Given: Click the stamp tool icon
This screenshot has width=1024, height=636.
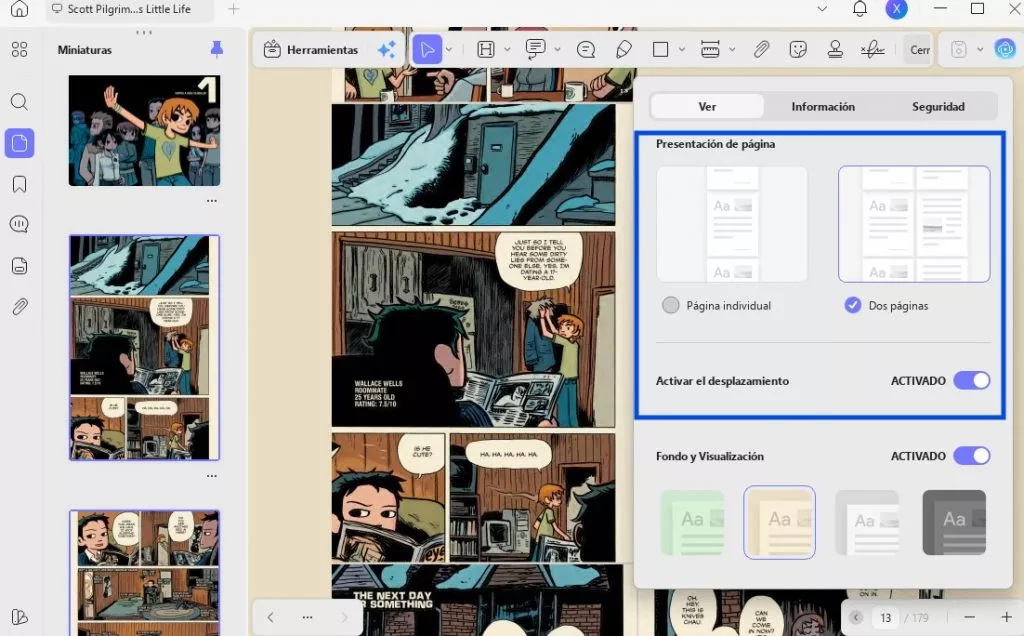Looking at the screenshot, I should (835, 50).
